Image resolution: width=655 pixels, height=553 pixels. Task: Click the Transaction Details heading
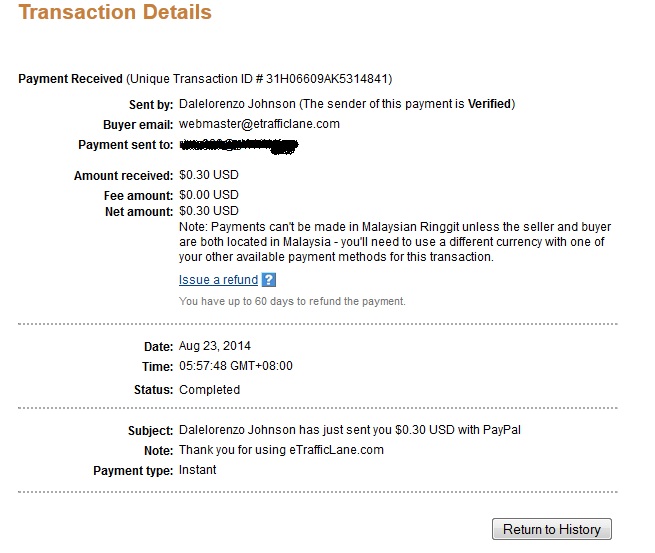pos(115,12)
